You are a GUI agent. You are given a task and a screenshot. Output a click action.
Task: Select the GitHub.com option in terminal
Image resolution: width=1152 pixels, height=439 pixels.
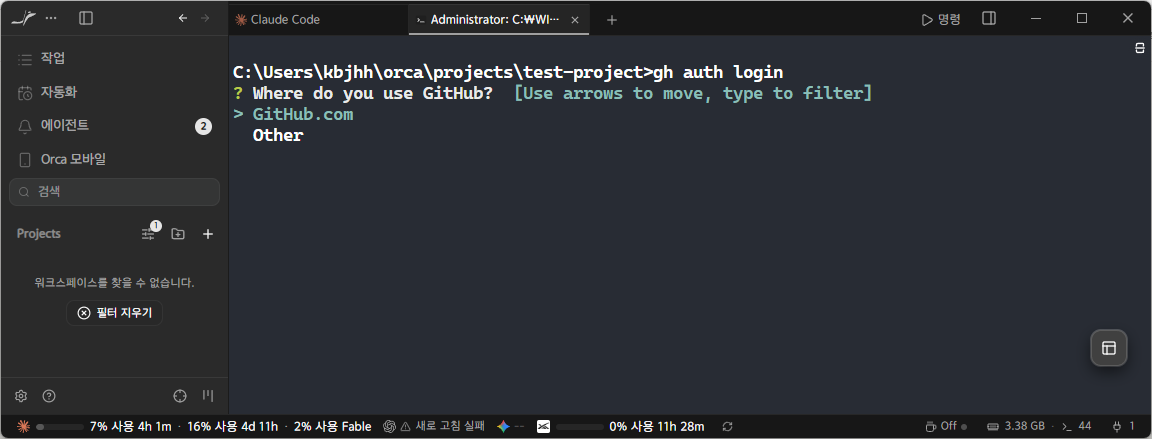(303, 115)
